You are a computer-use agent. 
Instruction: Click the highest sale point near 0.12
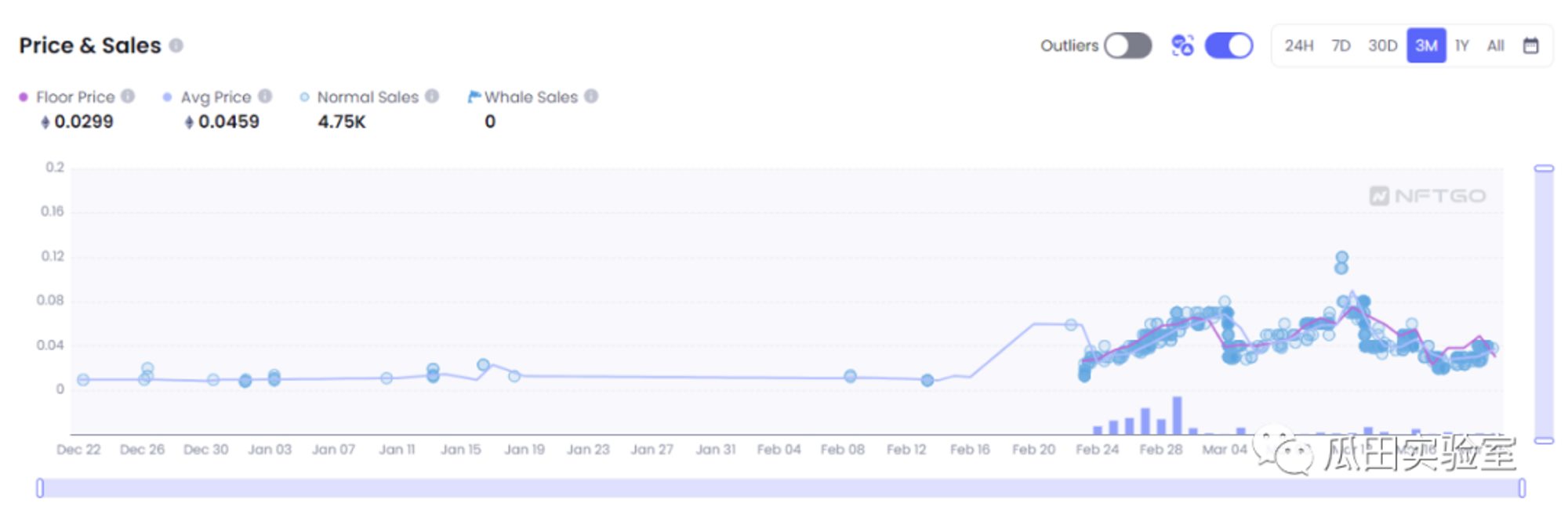(x=1341, y=258)
